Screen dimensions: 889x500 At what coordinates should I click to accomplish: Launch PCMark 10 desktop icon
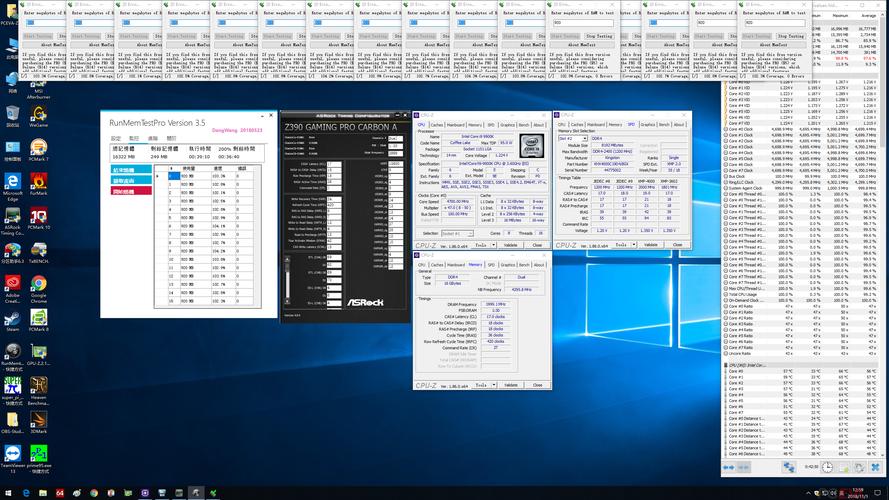(x=39, y=218)
